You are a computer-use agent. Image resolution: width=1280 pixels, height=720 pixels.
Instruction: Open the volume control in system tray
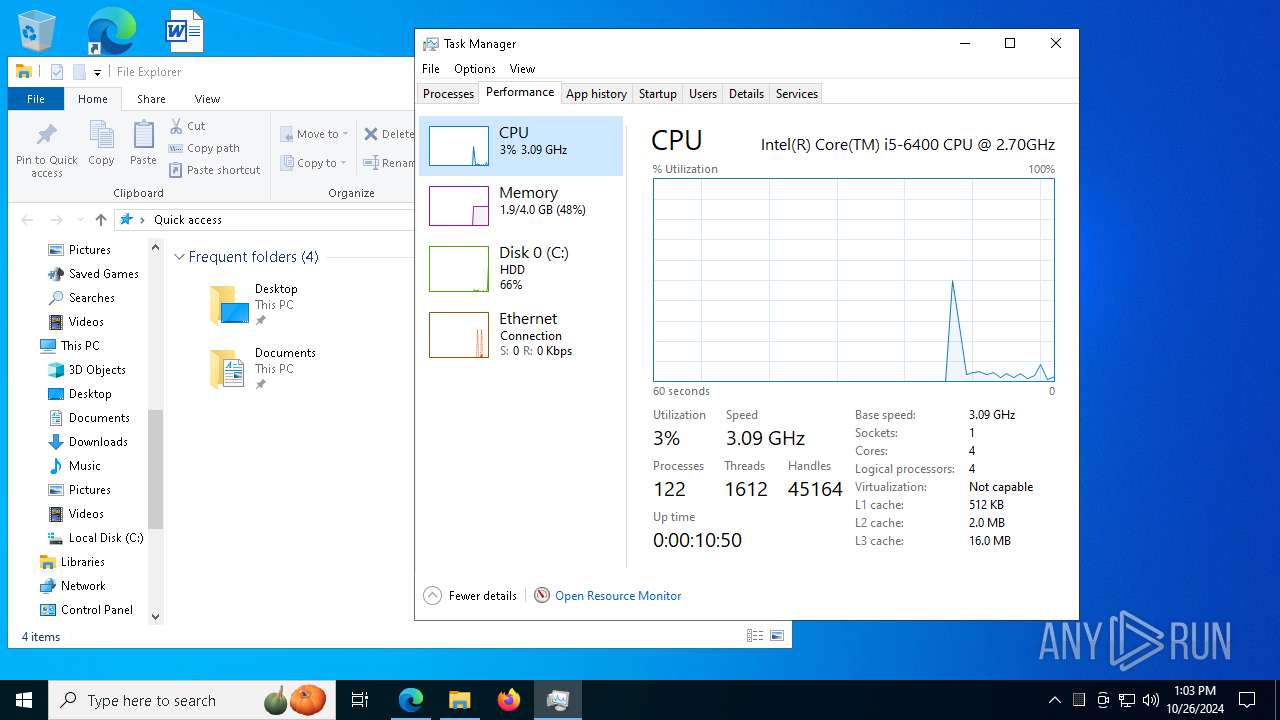[1151, 700]
